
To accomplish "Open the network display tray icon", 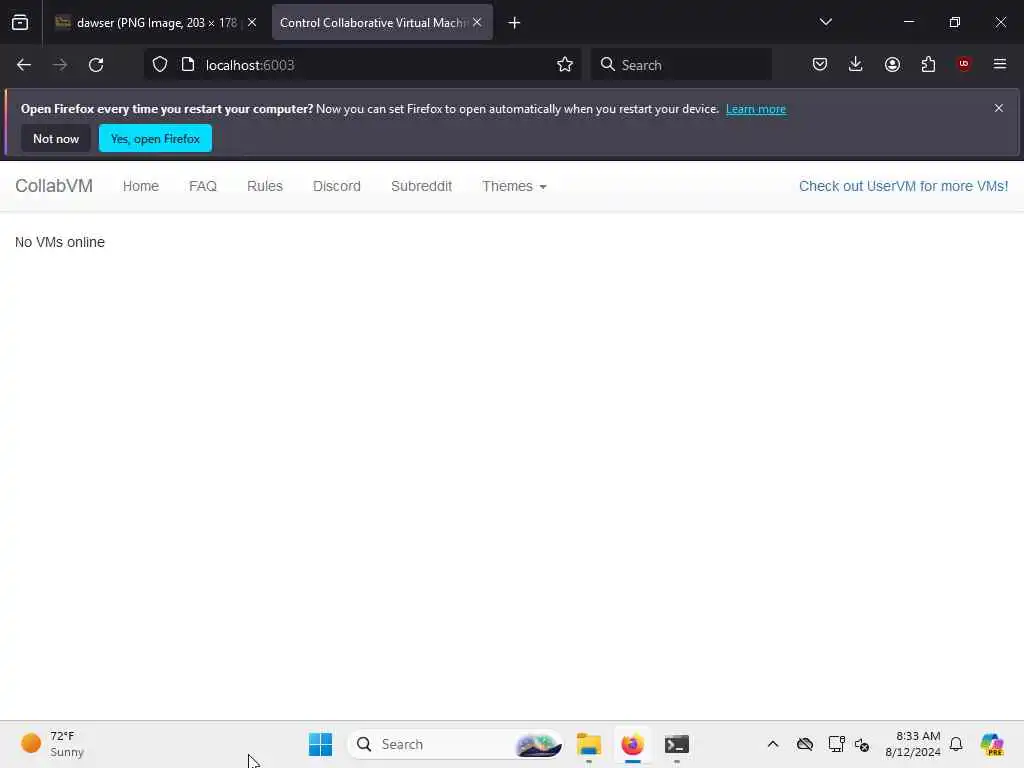I will pyautogui.click(x=836, y=744).
